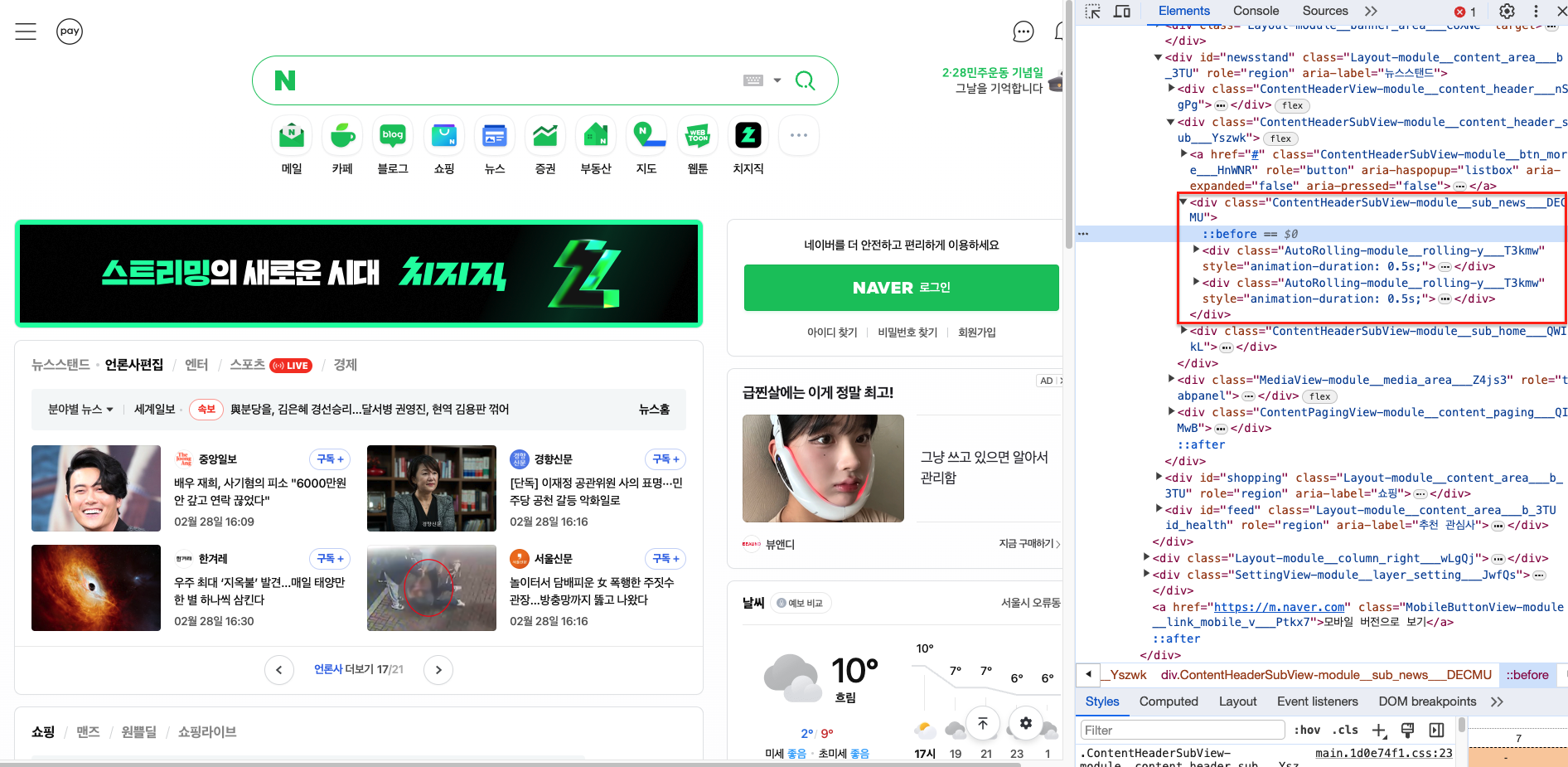
Task: Open the on-screen keyboard icon in search box
Action: pyautogui.click(x=753, y=80)
